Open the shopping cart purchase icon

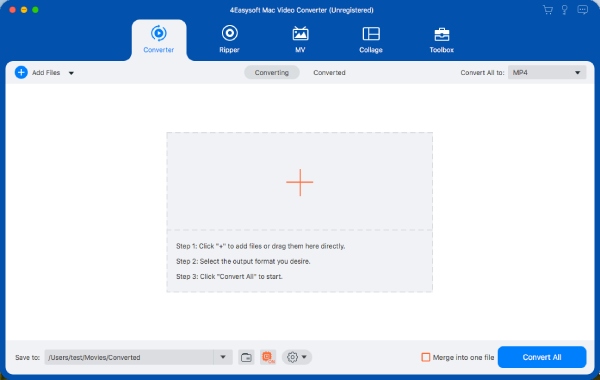coord(548,10)
